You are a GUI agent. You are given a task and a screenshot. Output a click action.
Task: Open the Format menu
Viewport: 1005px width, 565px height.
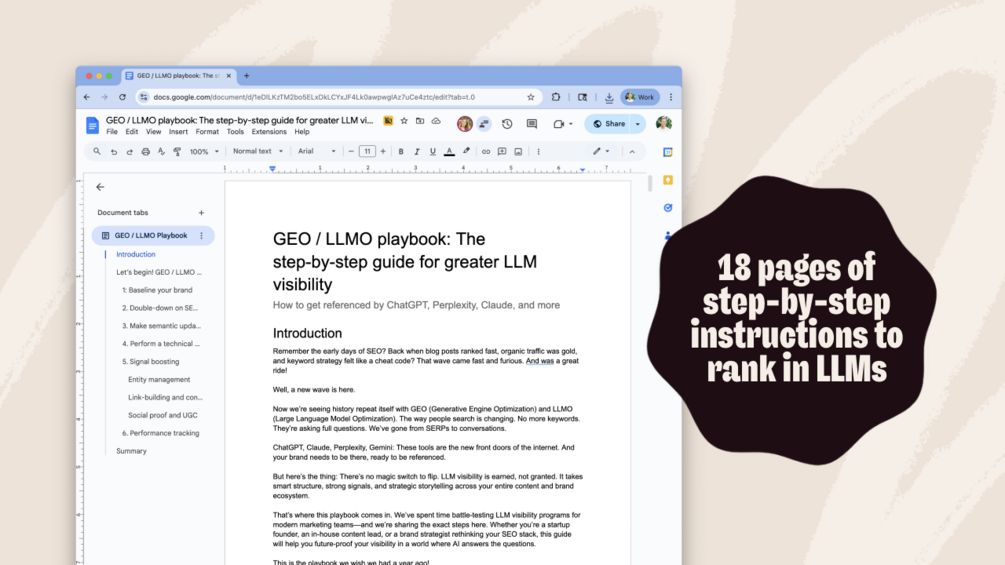pos(207,132)
